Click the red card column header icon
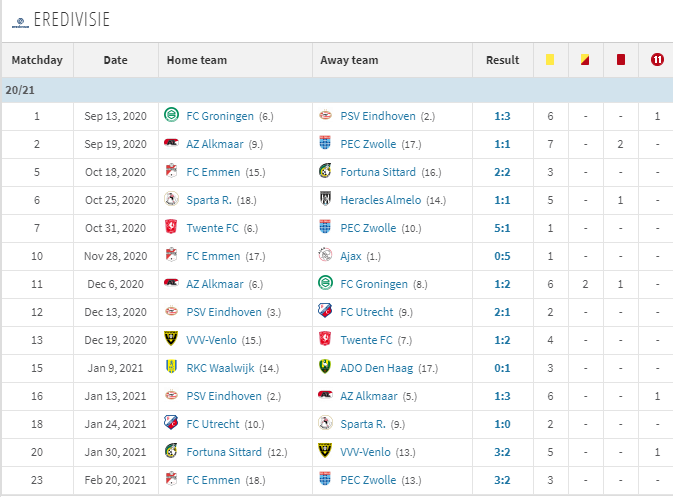The width and height of the screenshot is (673, 497). click(x=621, y=60)
